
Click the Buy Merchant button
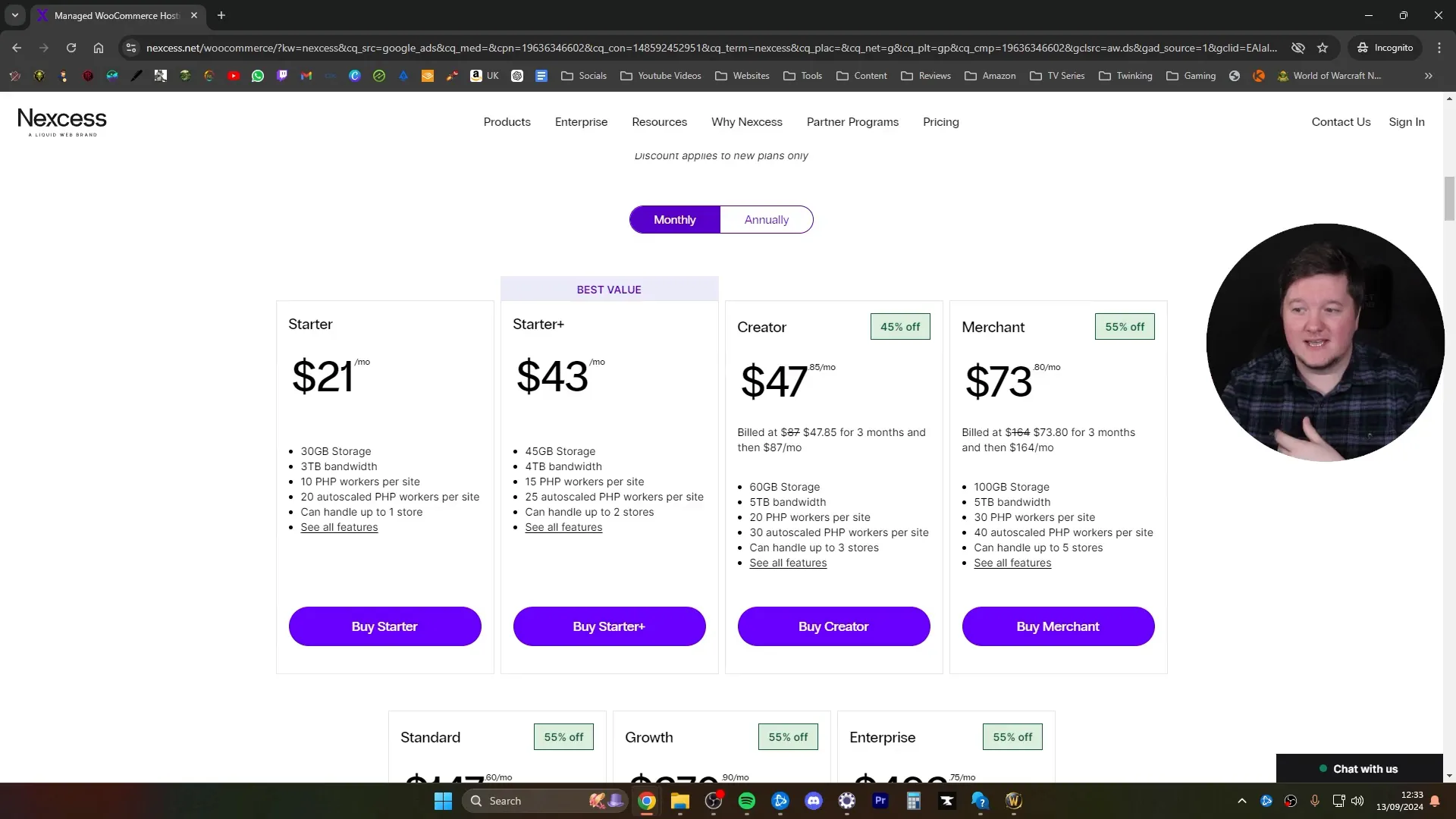(1059, 626)
